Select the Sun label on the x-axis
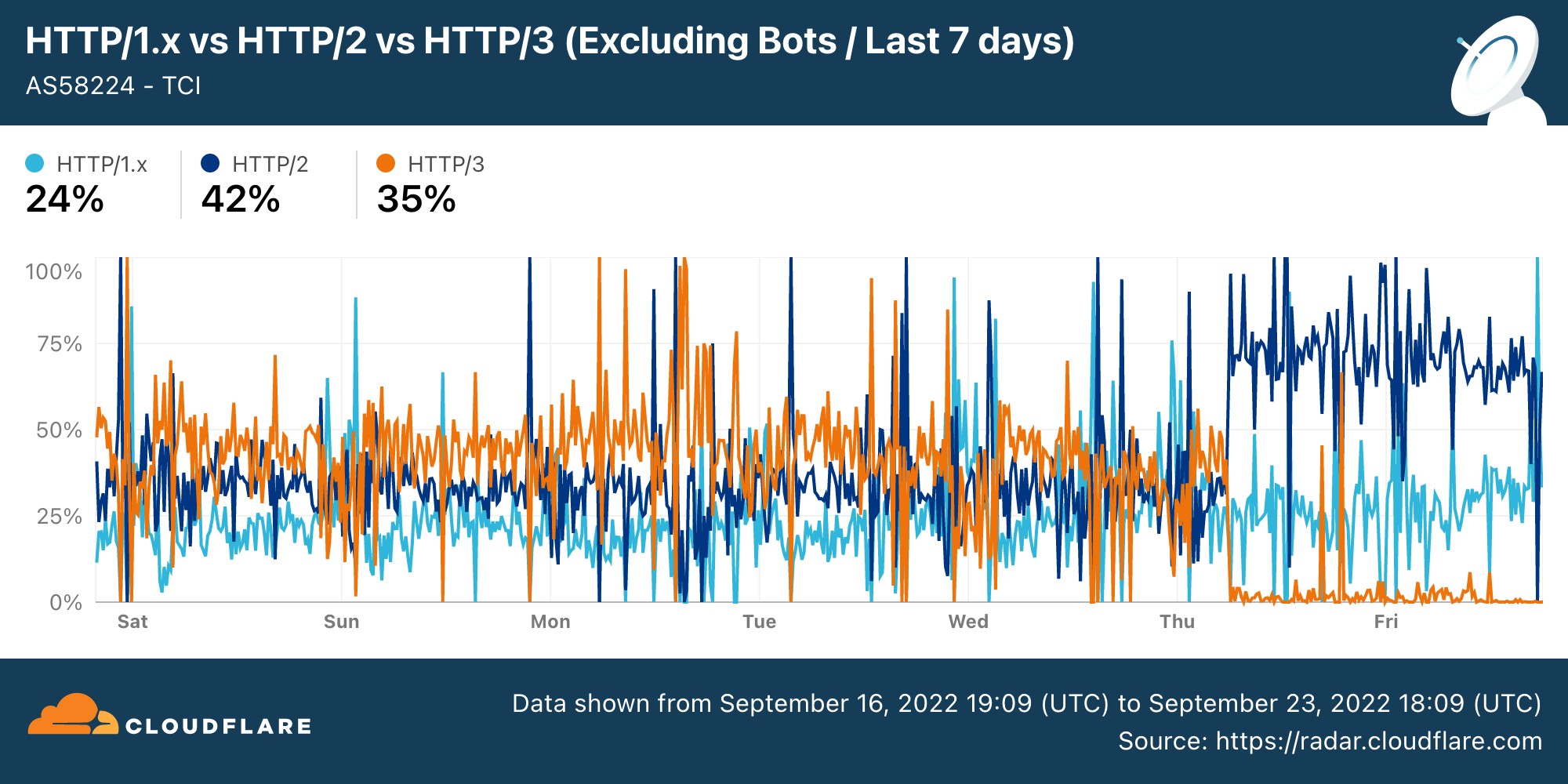The height and width of the screenshot is (784, 1568). (x=342, y=622)
